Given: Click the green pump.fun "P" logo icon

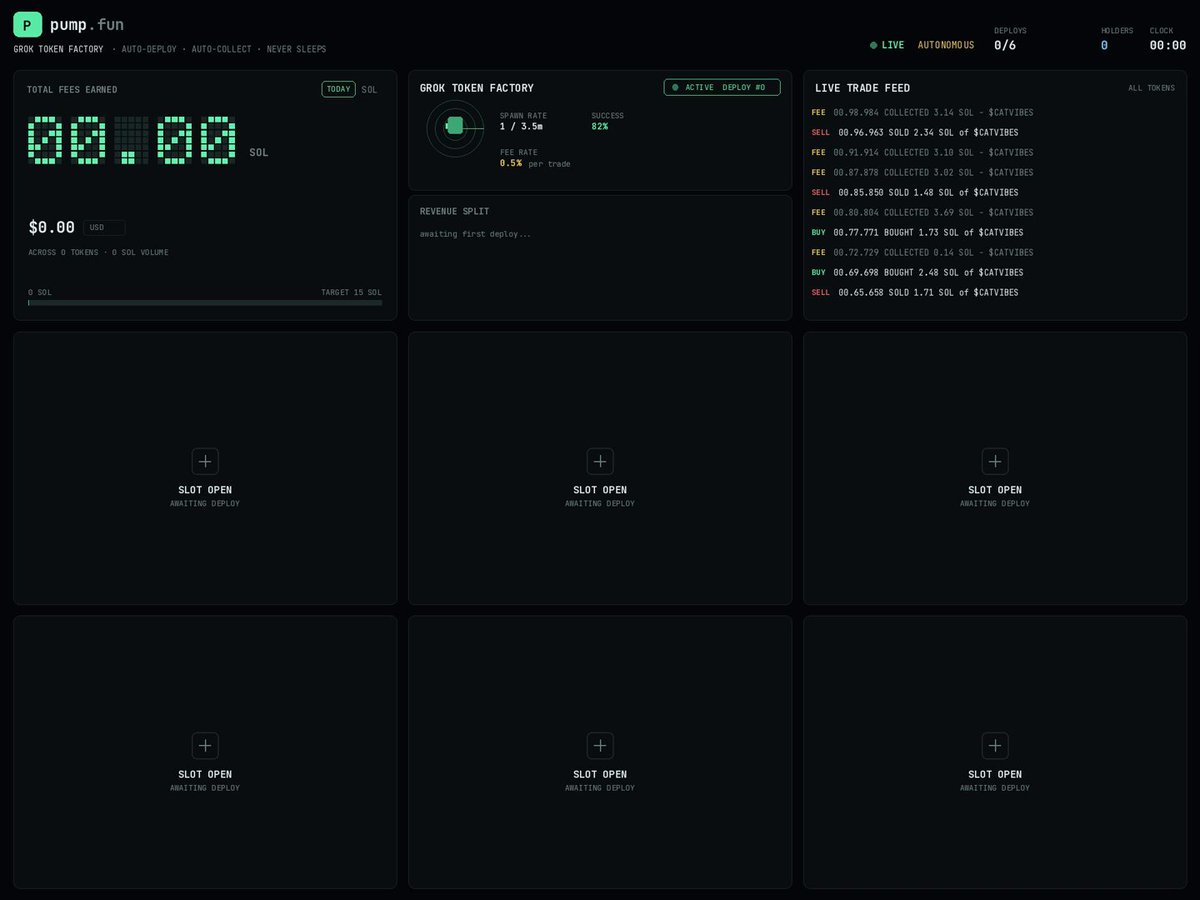Looking at the screenshot, I should pos(27,24).
